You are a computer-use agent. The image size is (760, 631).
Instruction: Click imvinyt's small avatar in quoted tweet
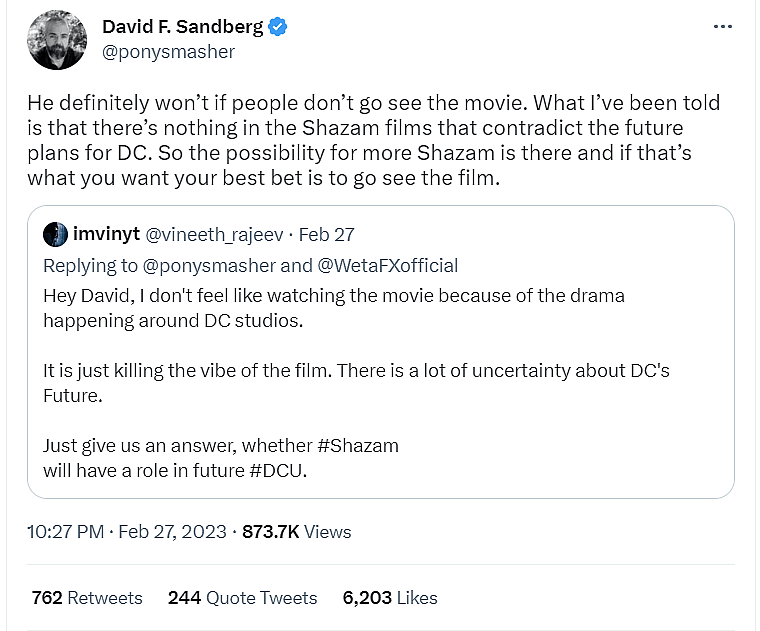(x=55, y=235)
